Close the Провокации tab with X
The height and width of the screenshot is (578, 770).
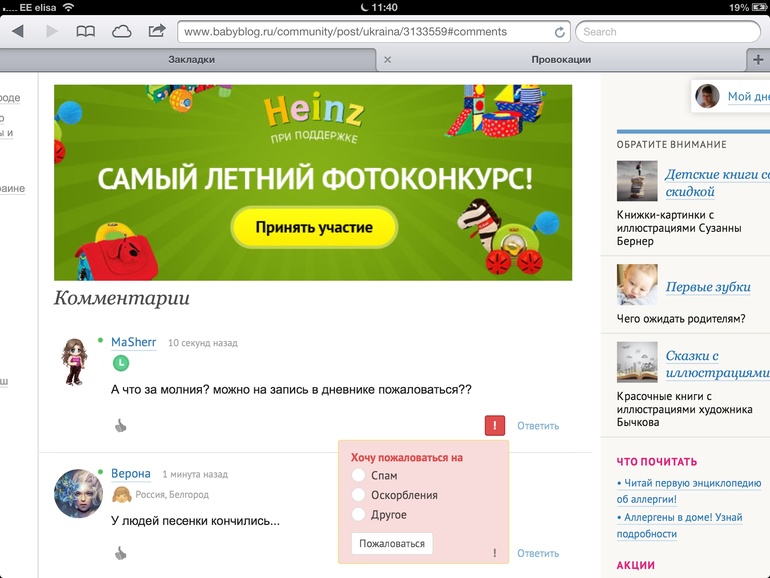tap(387, 59)
